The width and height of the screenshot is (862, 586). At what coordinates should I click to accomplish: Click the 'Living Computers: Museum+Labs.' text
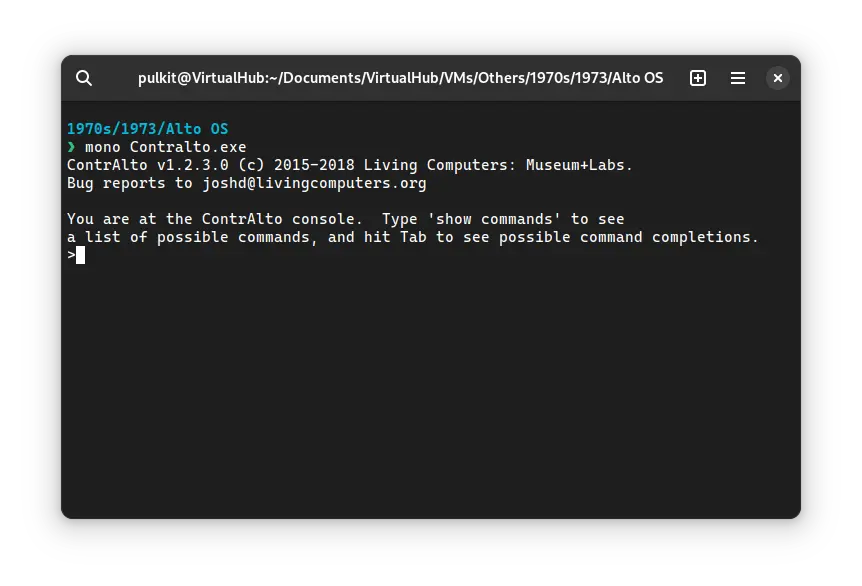point(498,165)
